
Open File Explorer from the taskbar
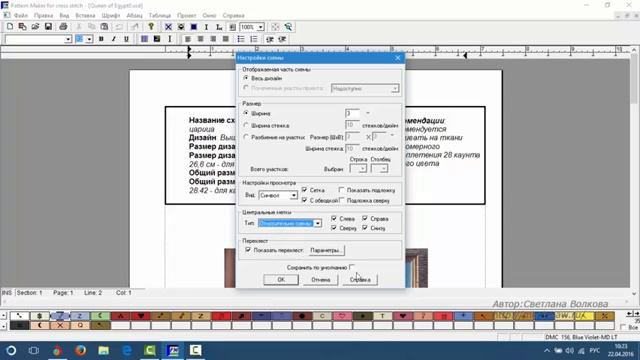click(x=104, y=350)
